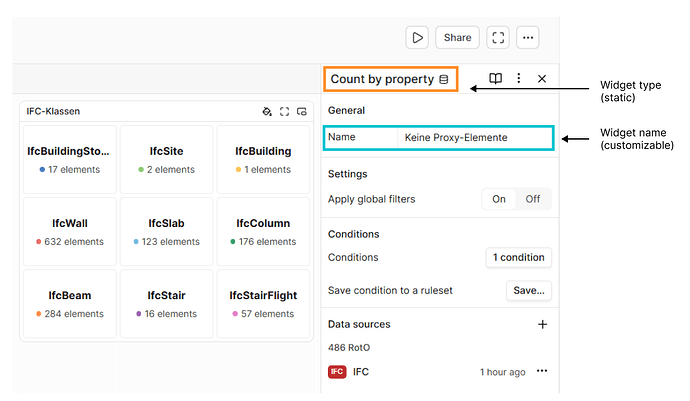Click Save... to save condition to ruleset
Screen dimensions: 690x401
pyautogui.click(x=529, y=291)
